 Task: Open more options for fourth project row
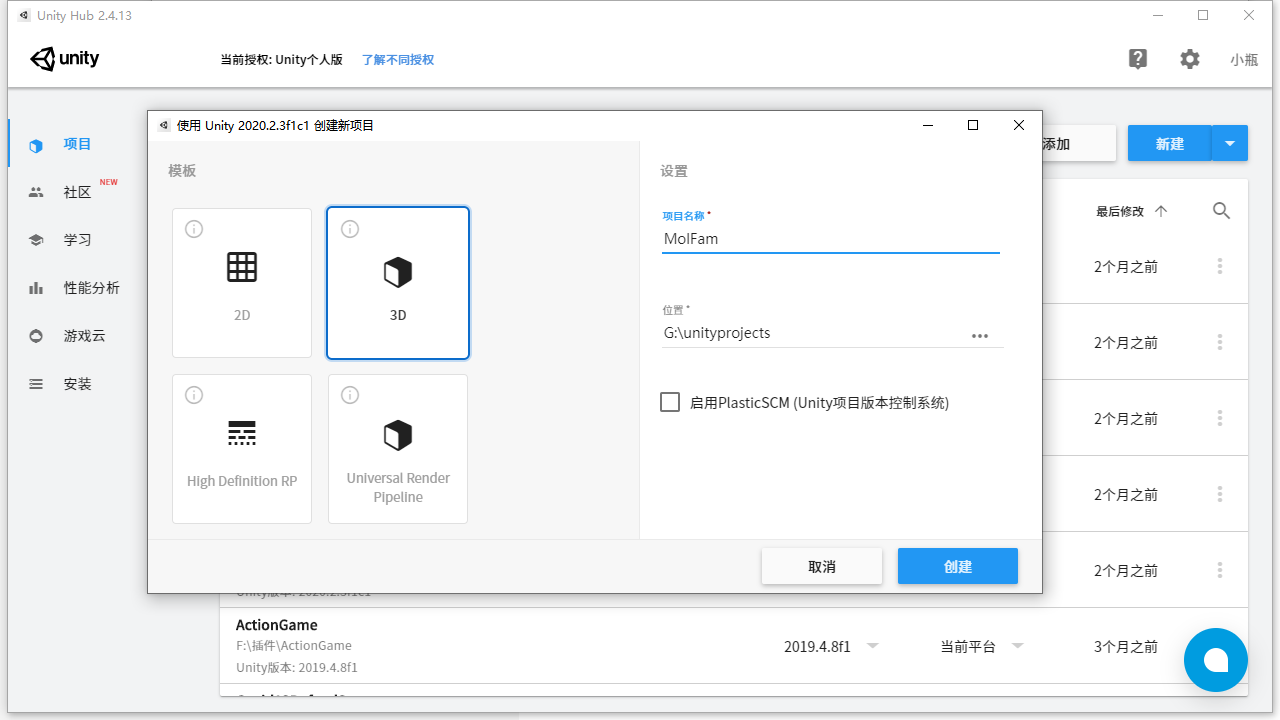click(x=1220, y=494)
